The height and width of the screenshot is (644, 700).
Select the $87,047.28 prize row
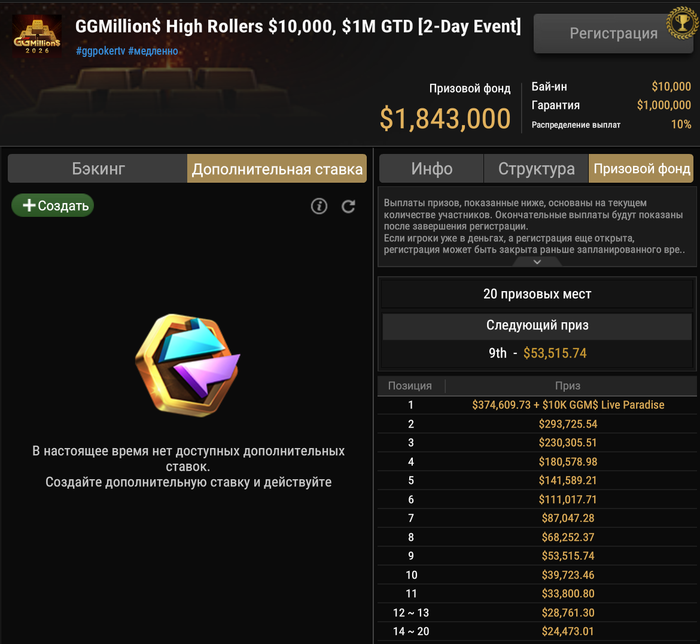coord(537,518)
